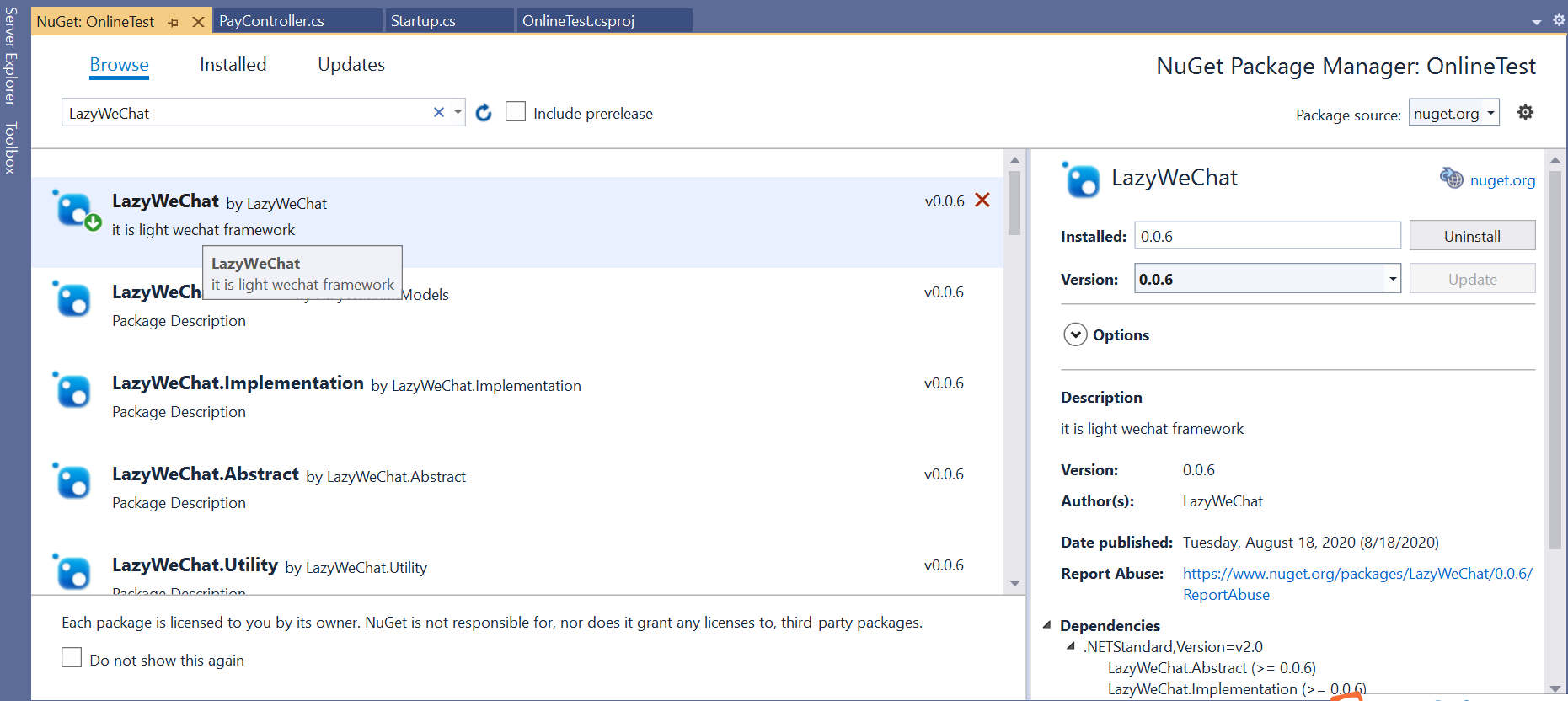Open the document tabs overflow dropdown

click(x=1536, y=22)
